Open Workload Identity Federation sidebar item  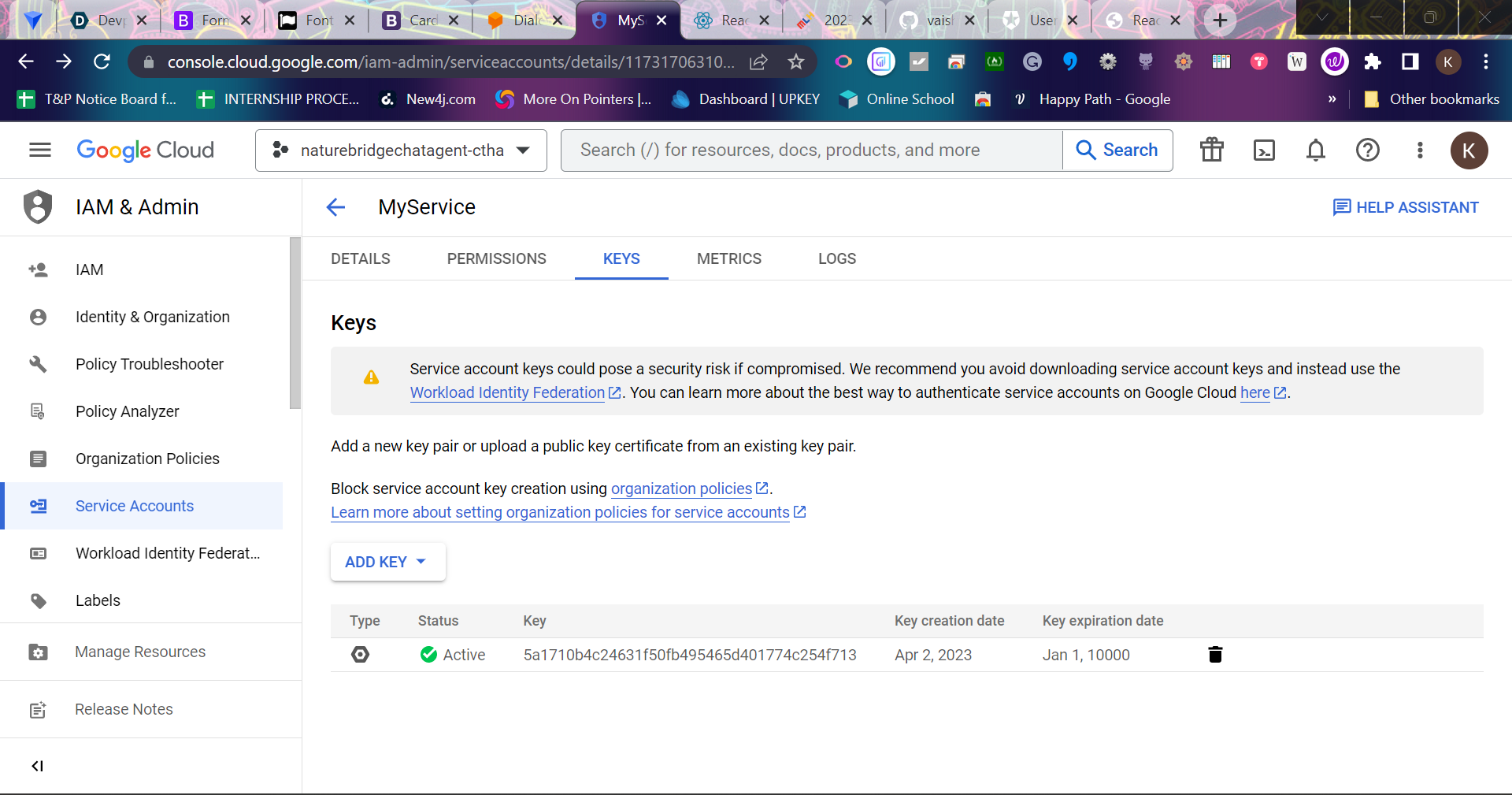(142, 553)
